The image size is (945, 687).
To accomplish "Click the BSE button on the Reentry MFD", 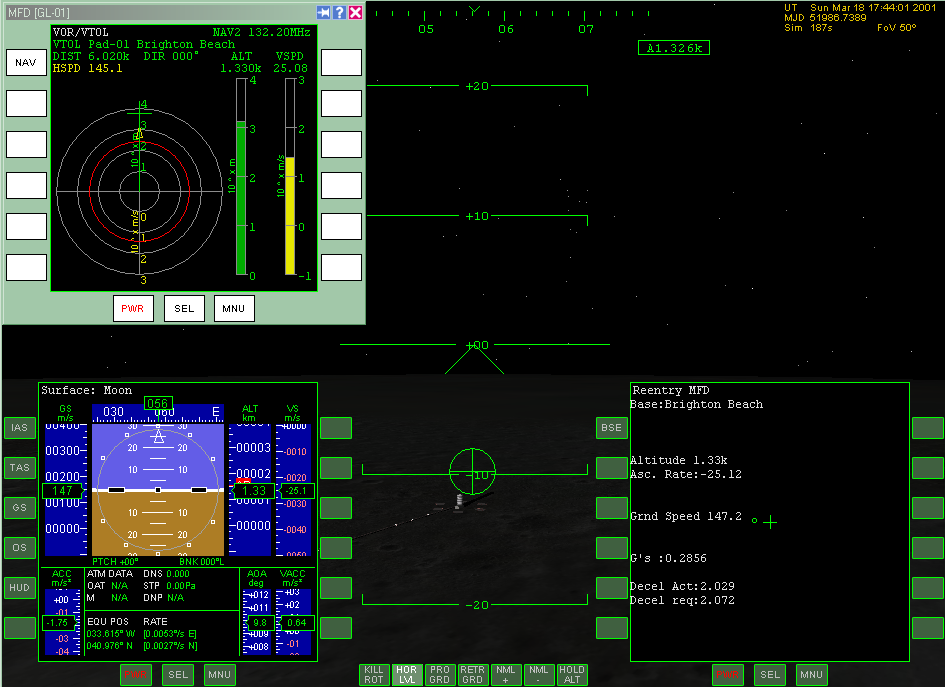I will 612,428.
